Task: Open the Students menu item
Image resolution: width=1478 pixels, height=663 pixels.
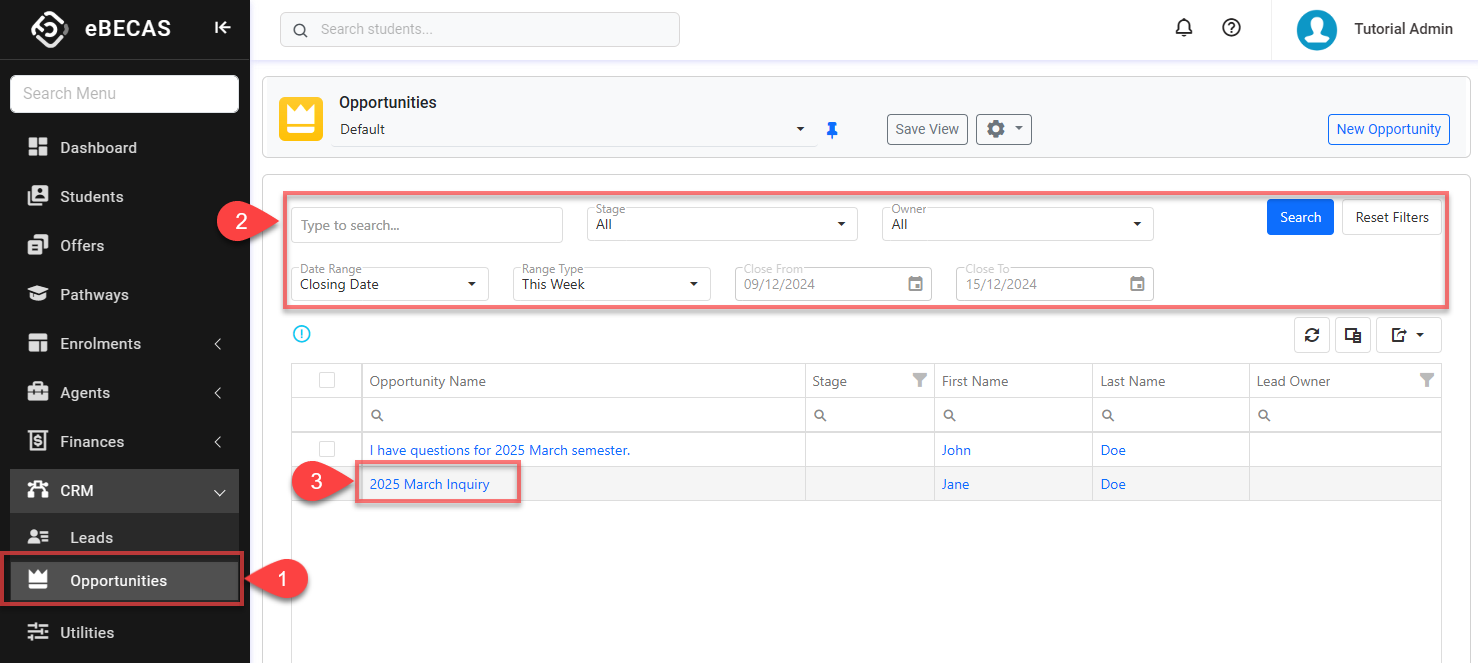Action: (91, 196)
